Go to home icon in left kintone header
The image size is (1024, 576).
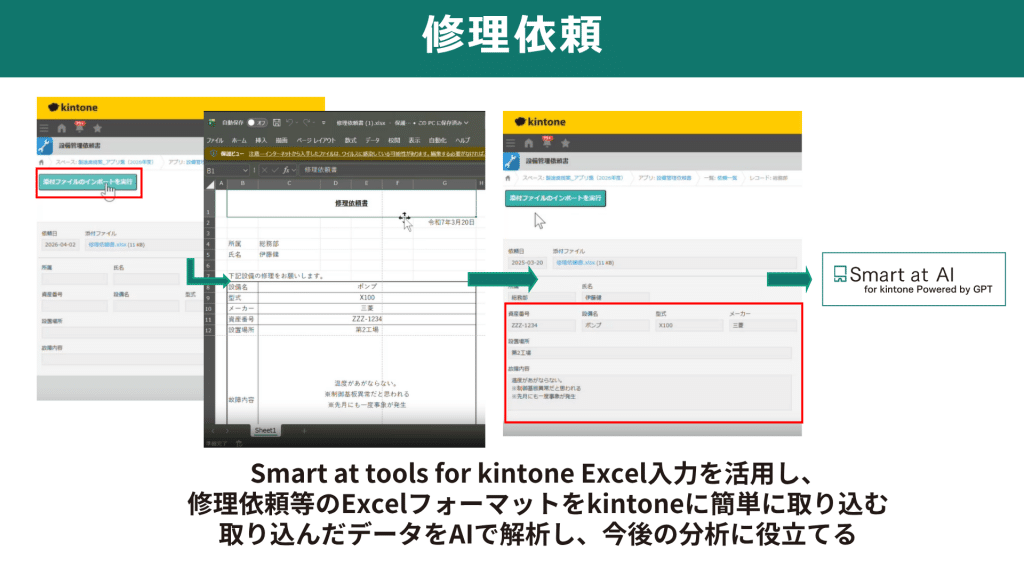click(61, 129)
